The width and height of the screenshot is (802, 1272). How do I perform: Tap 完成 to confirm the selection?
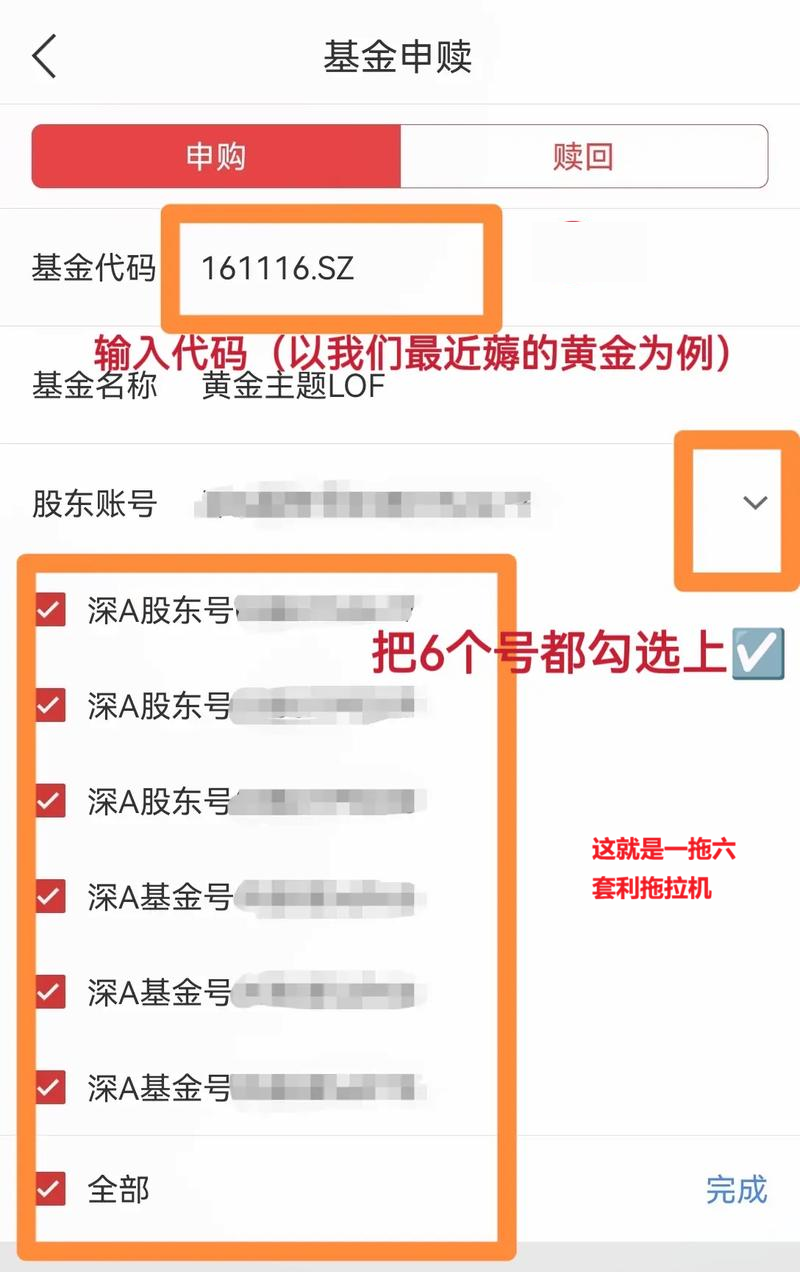[737, 1189]
